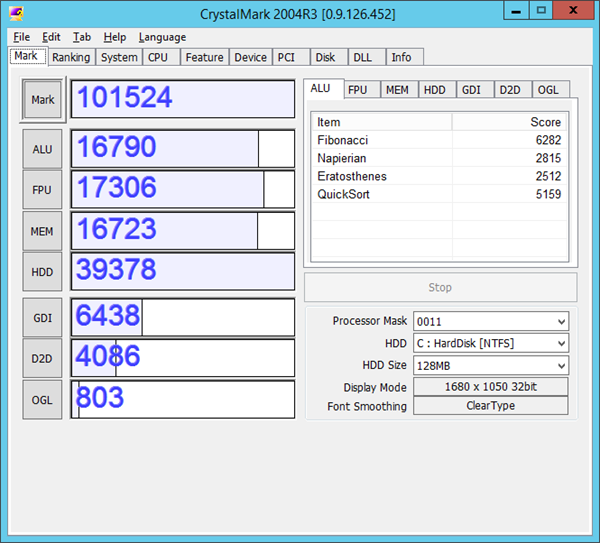The height and width of the screenshot is (543, 600).
Task: Select the HDD results tab
Action: 437,90
